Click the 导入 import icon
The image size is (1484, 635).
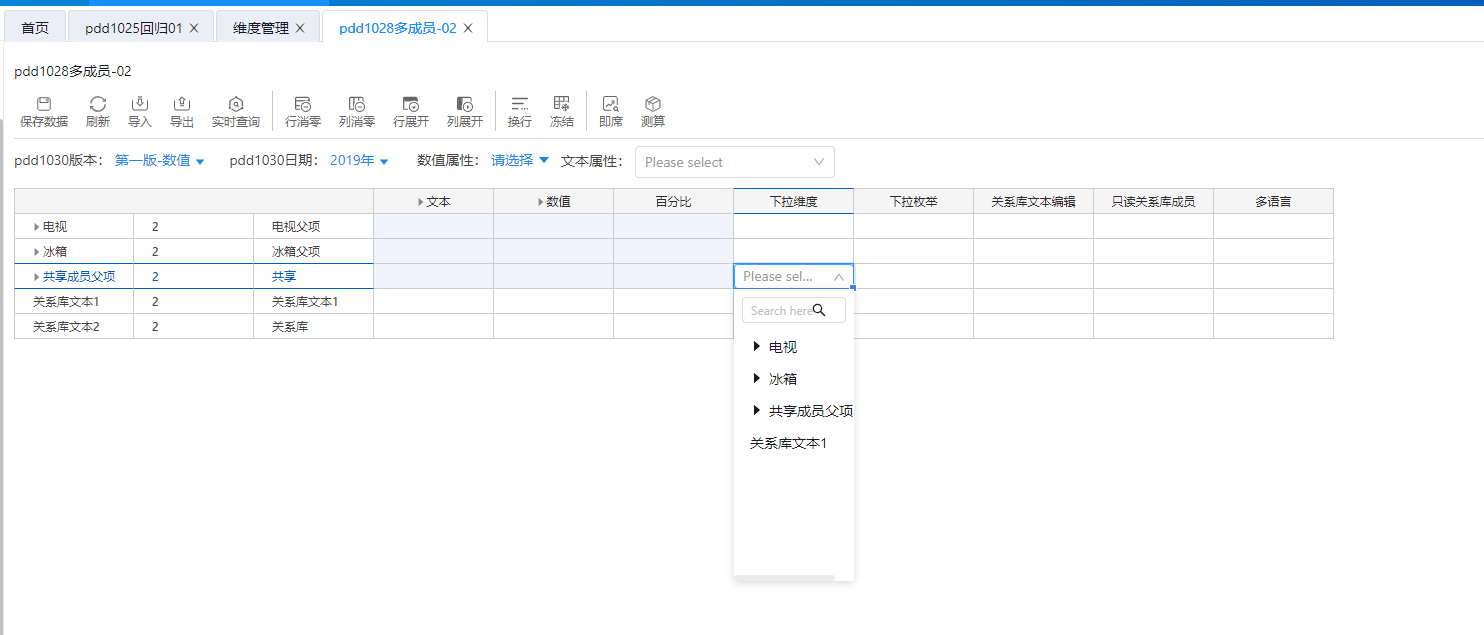140,104
